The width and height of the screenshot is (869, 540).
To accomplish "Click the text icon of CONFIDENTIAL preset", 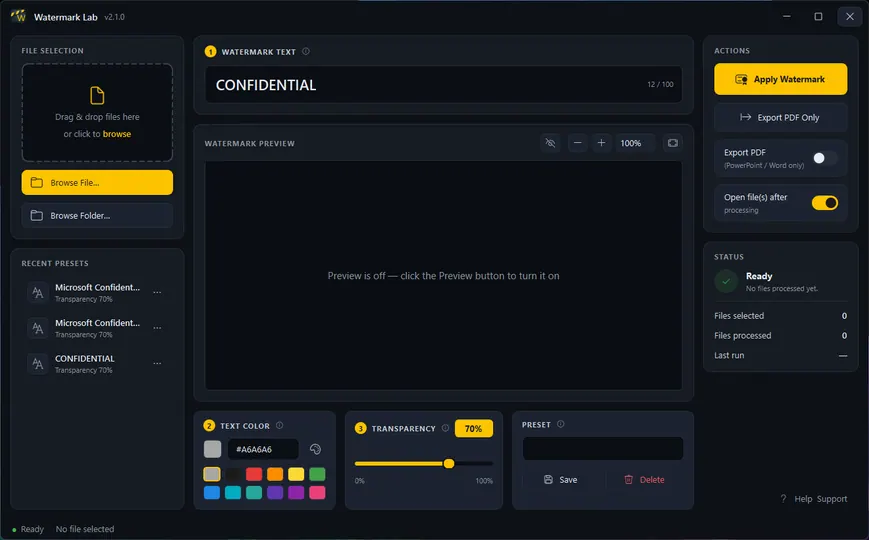I will point(38,364).
